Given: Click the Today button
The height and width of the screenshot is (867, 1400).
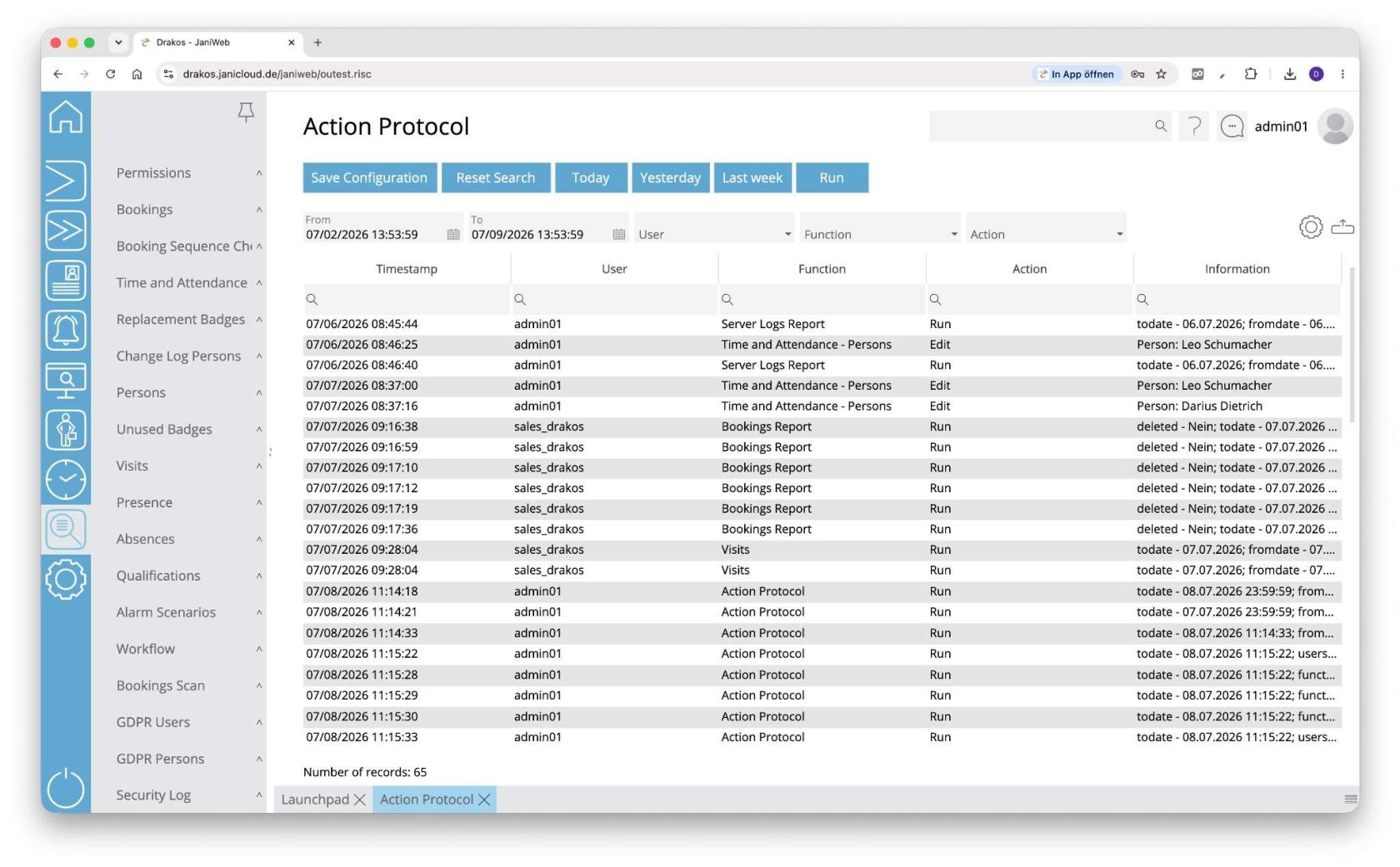Looking at the screenshot, I should pyautogui.click(x=591, y=178).
